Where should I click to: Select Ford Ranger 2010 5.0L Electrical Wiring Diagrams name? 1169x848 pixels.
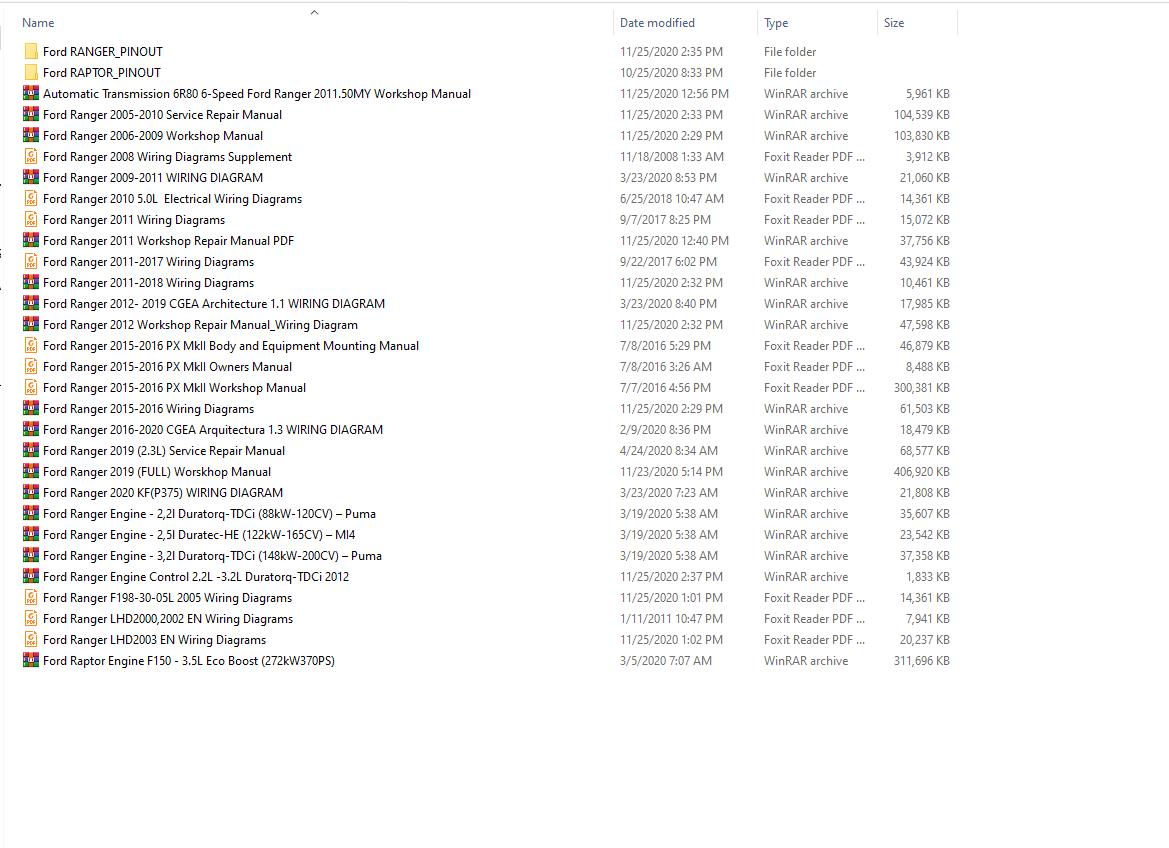pyautogui.click(x=172, y=198)
